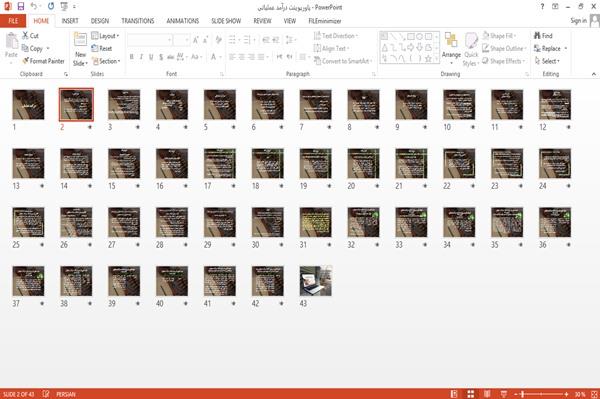Open the Select dropdown in Editing
The width and height of the screenshot is (600, 399).
pos(547,61)
